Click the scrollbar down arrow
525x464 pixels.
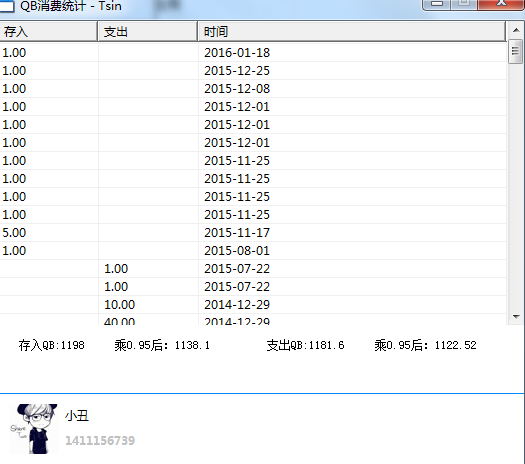pyautogui.click(x=516, y=316)
